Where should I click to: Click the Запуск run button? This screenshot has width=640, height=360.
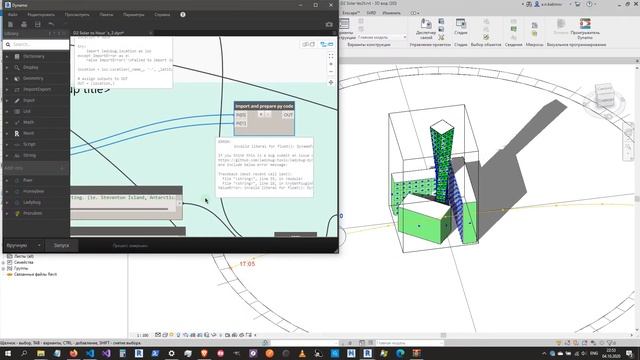coord(62,246)
